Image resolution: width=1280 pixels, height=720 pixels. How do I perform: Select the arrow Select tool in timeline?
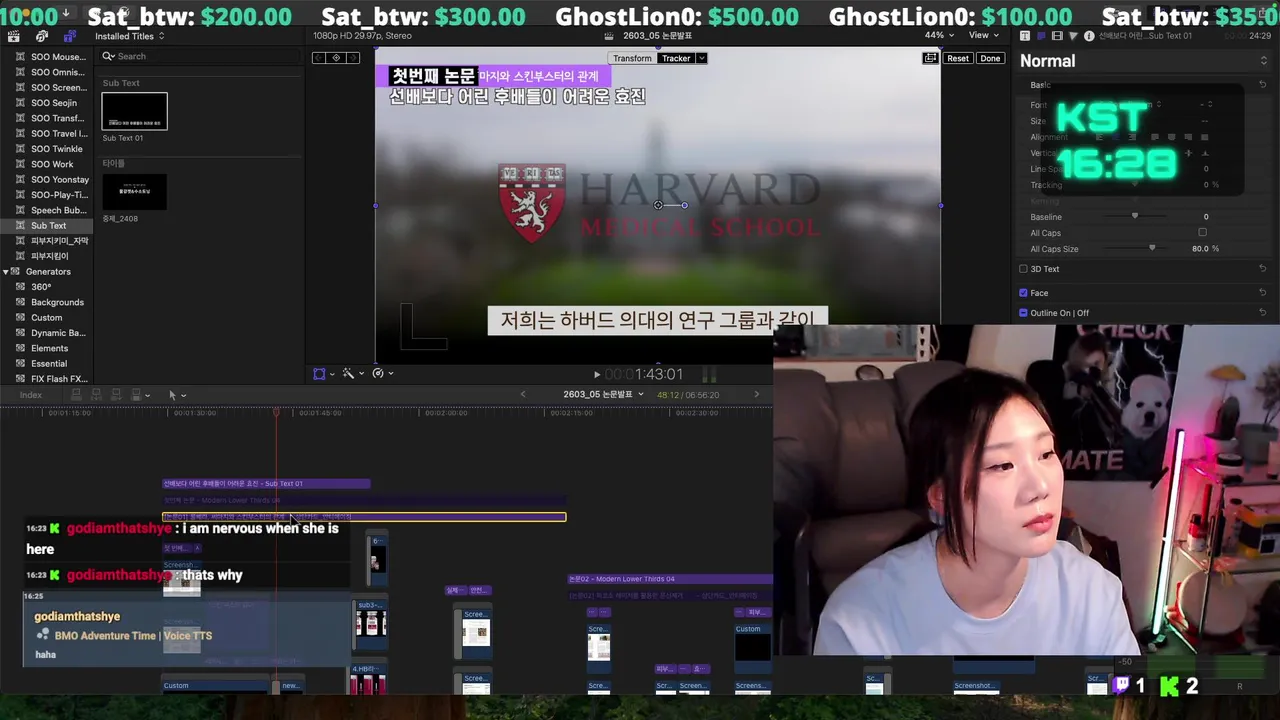coord(172,395)
